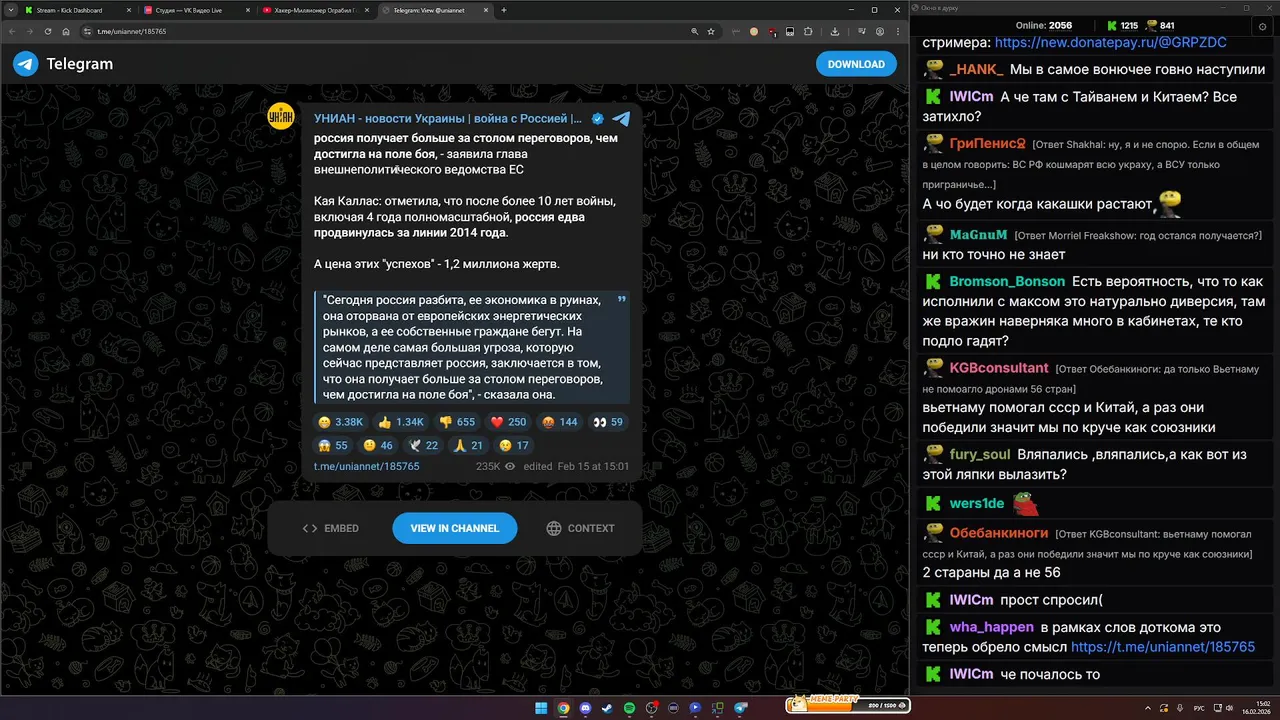Click the UNIAN channel avatar
This screenshot has width=1280, height=720.
281,116
